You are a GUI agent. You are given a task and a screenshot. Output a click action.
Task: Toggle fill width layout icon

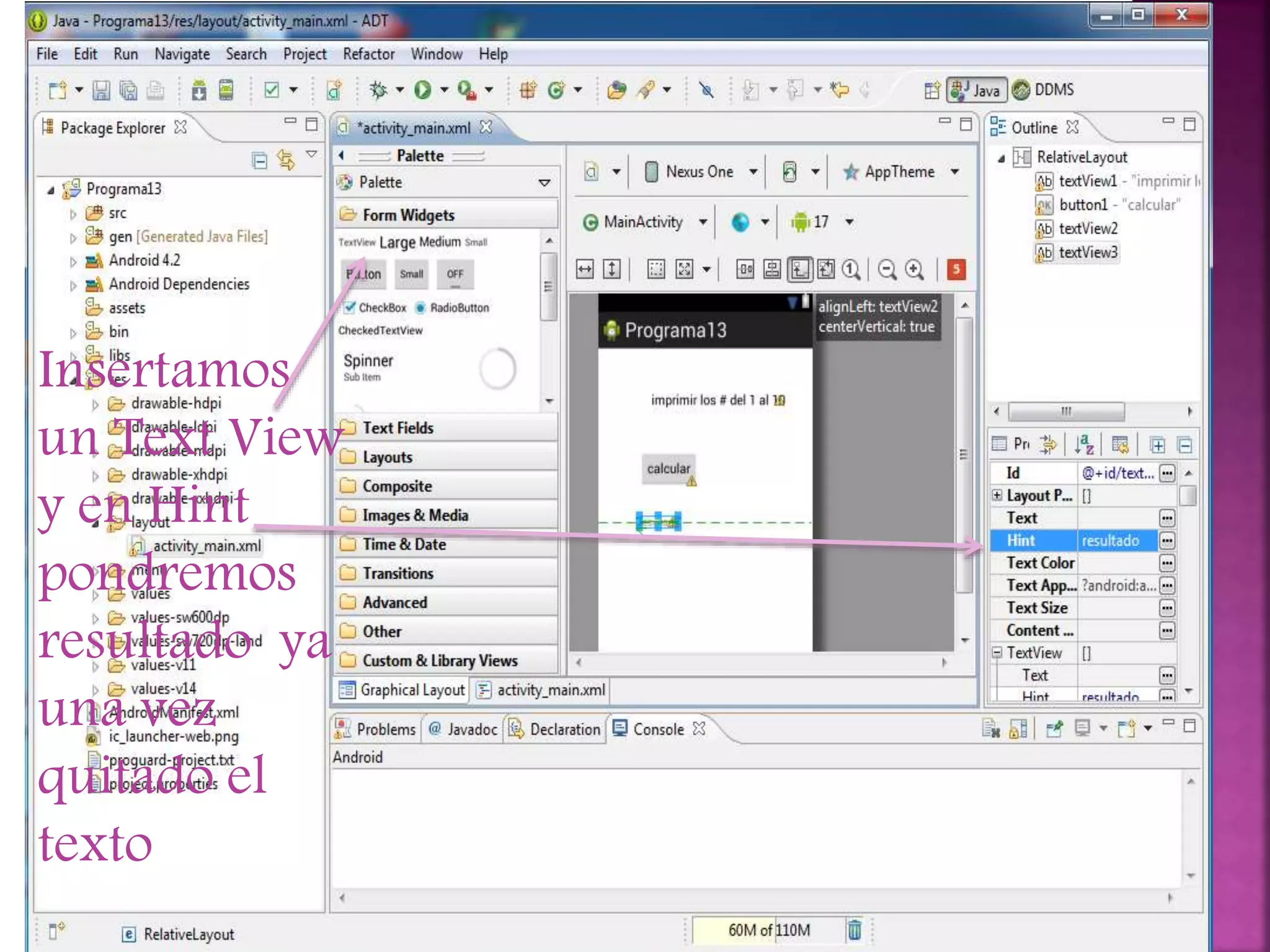click(x=585, y=269)
